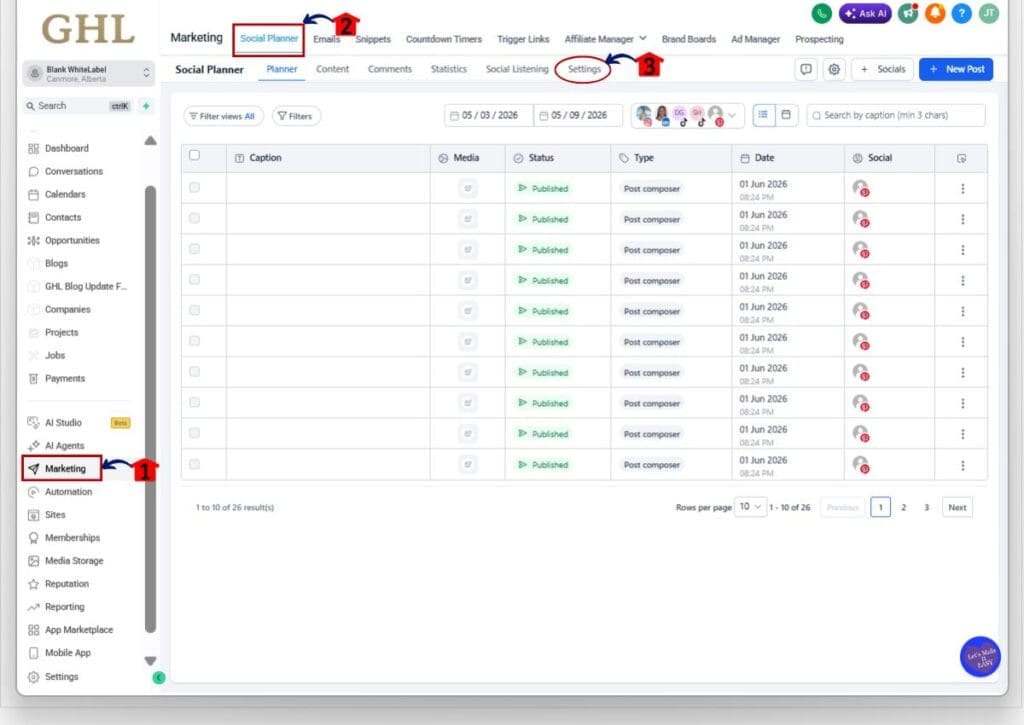1024x725 pixels.
Task: Open App Marketplace in the sidebar
Action: point(78,630)
